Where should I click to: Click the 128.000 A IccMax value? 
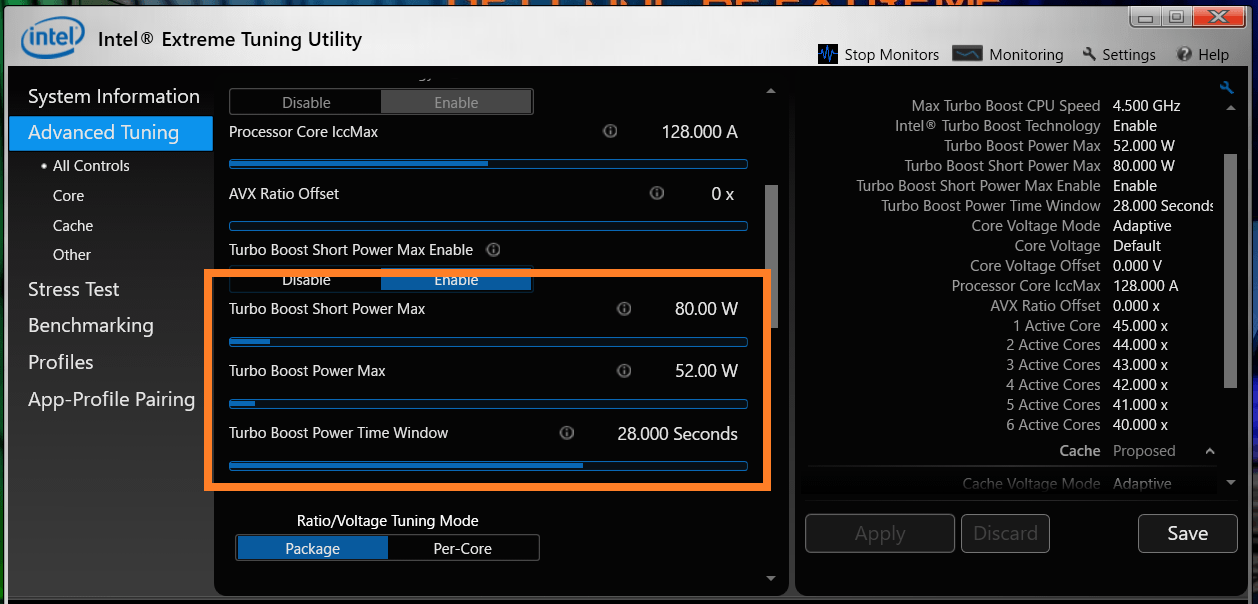point(700,131)
